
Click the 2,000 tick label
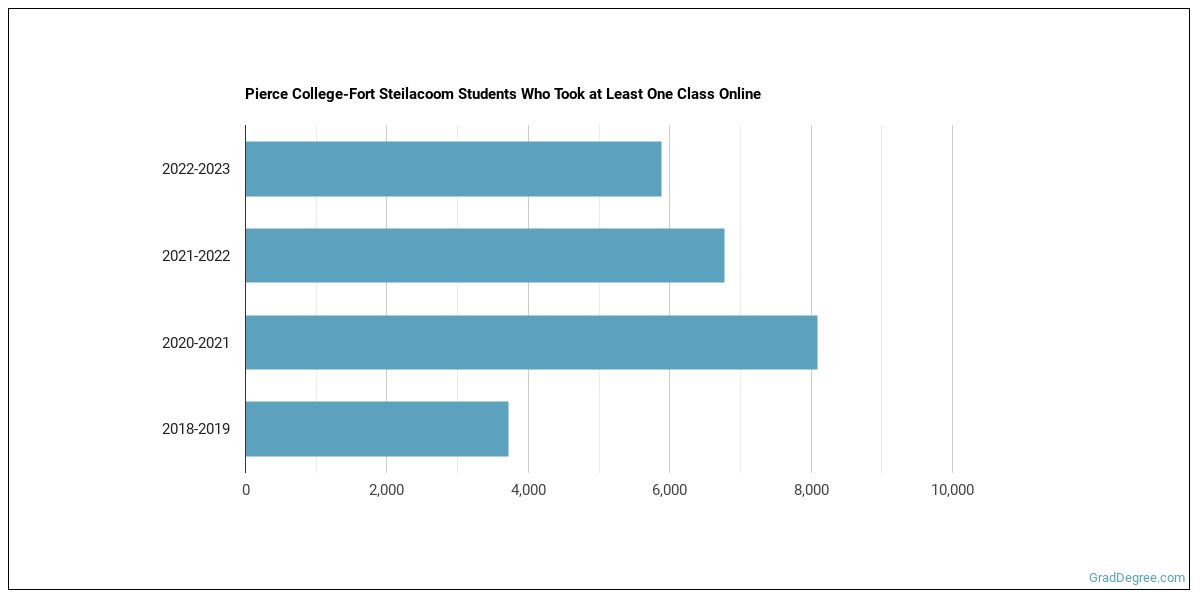386,490
